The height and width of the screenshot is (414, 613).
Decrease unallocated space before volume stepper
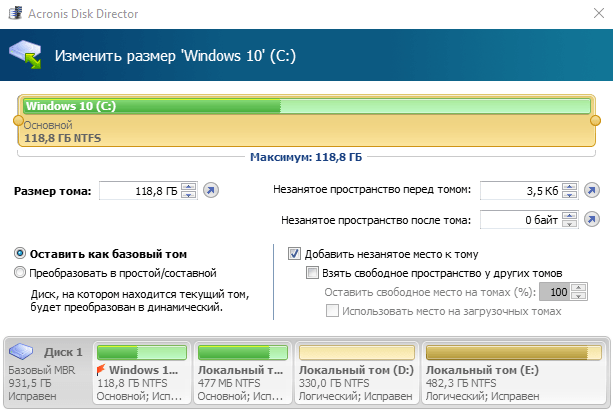click(569, 194)
